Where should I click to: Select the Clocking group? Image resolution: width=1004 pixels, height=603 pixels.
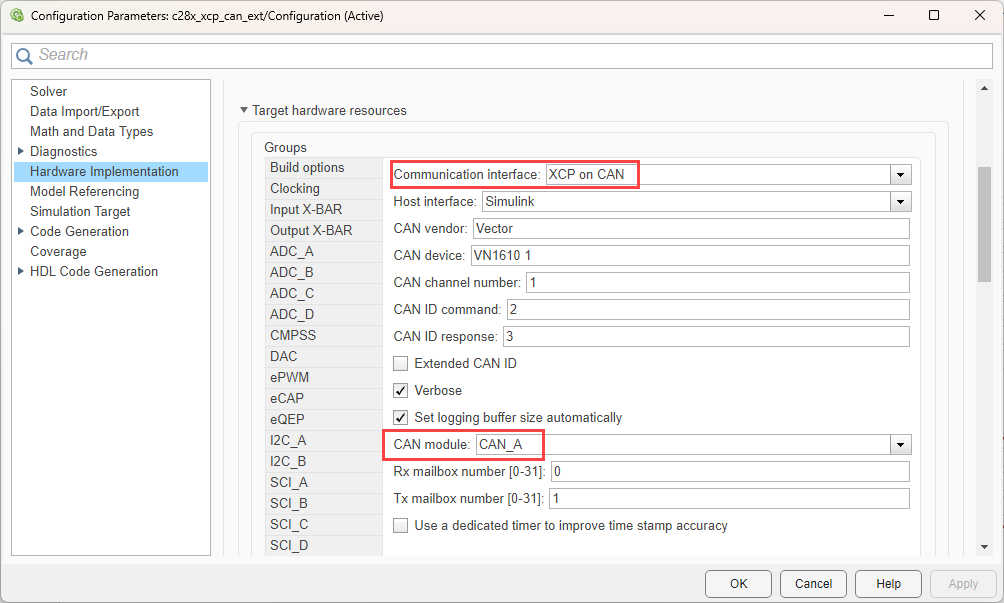(295, 189)
